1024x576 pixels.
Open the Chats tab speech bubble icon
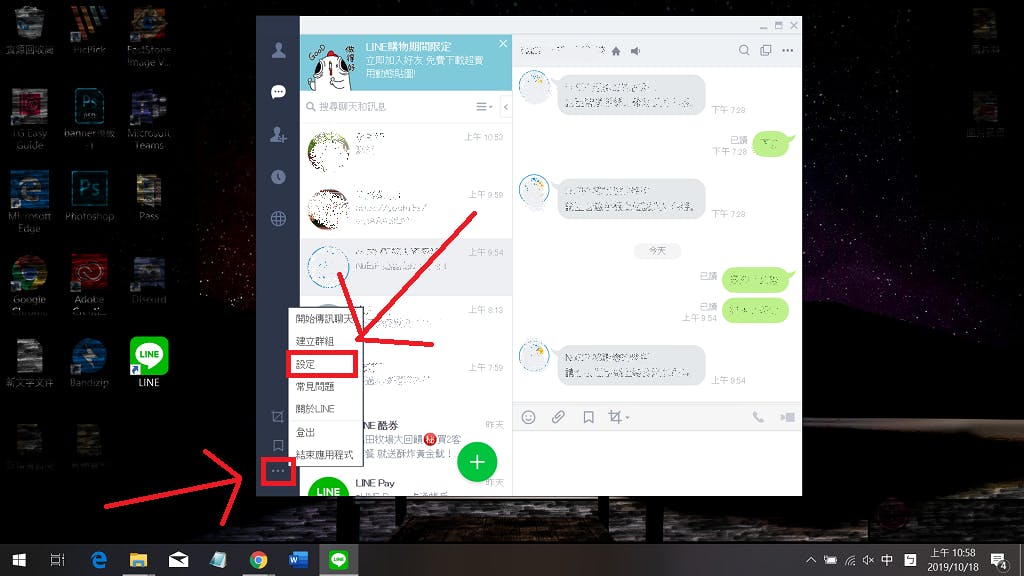pos(278,92)
